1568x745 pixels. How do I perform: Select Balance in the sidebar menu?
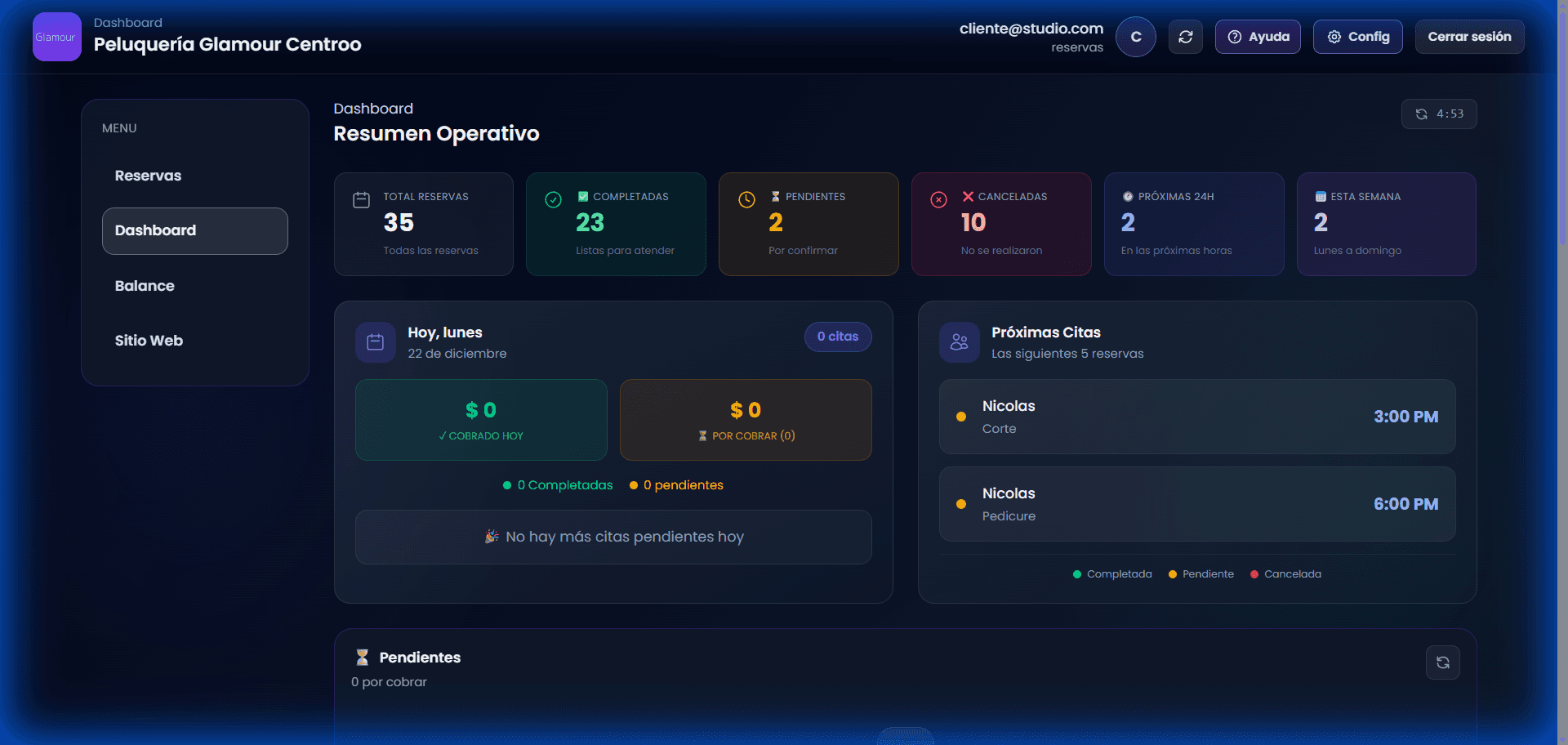[145, 286]
